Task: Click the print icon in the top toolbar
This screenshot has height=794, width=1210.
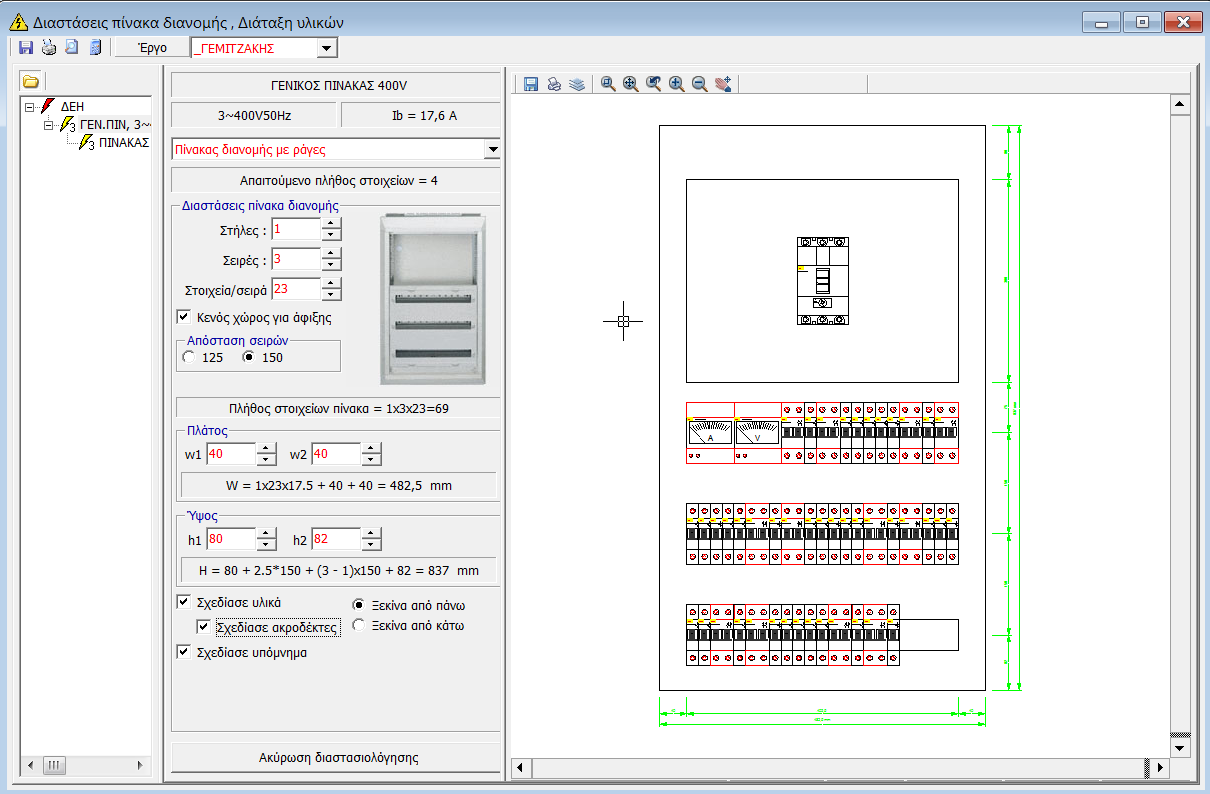Action: tap(49, 47)
